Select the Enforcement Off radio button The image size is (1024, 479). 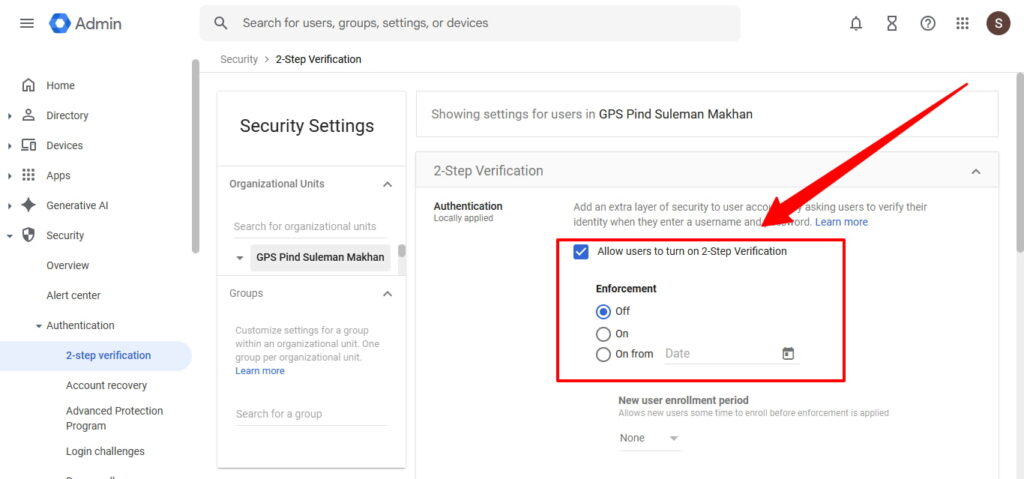point(603,312)
